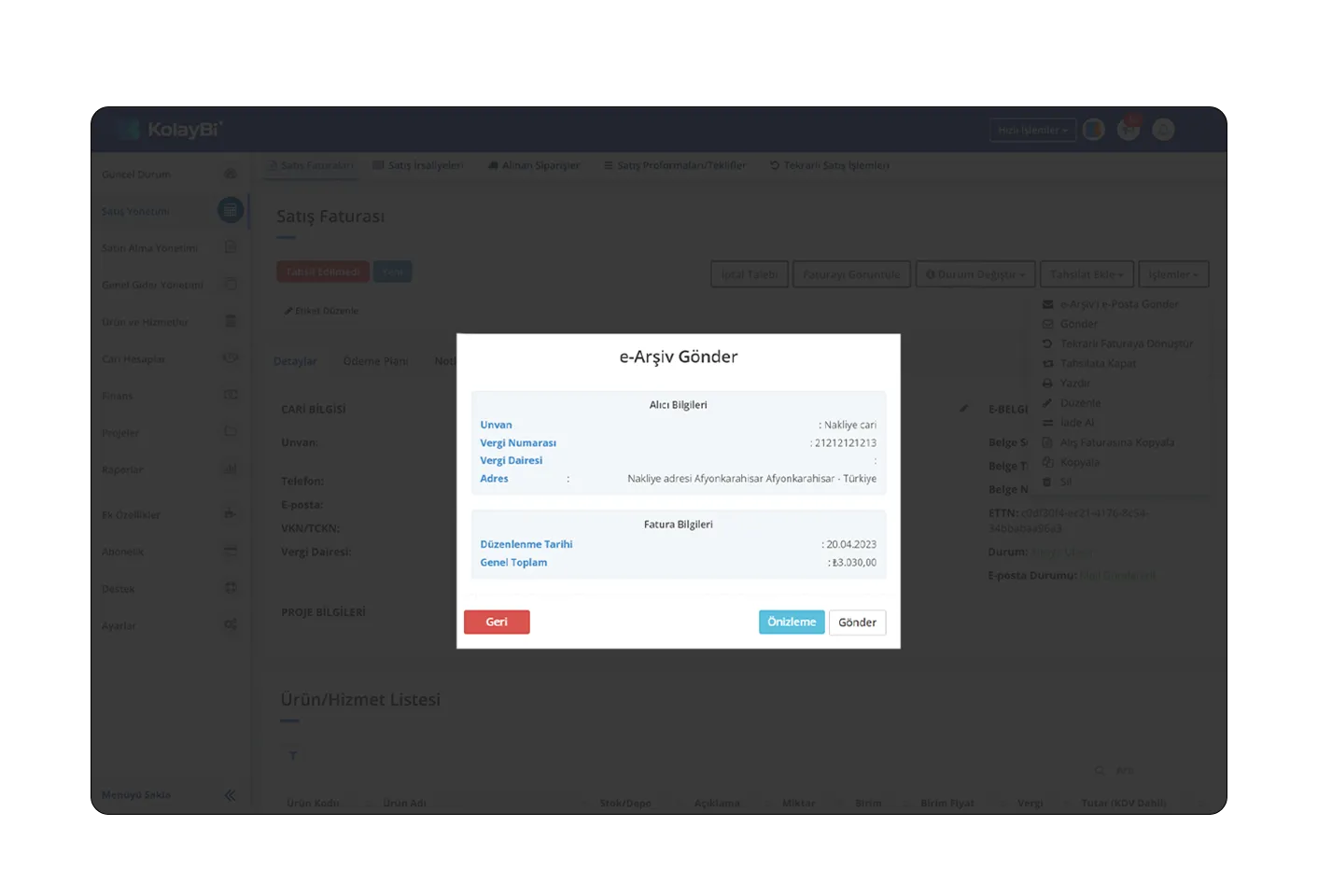Click the Gönder button in e-Arşiv dialog

click(857, 623)
